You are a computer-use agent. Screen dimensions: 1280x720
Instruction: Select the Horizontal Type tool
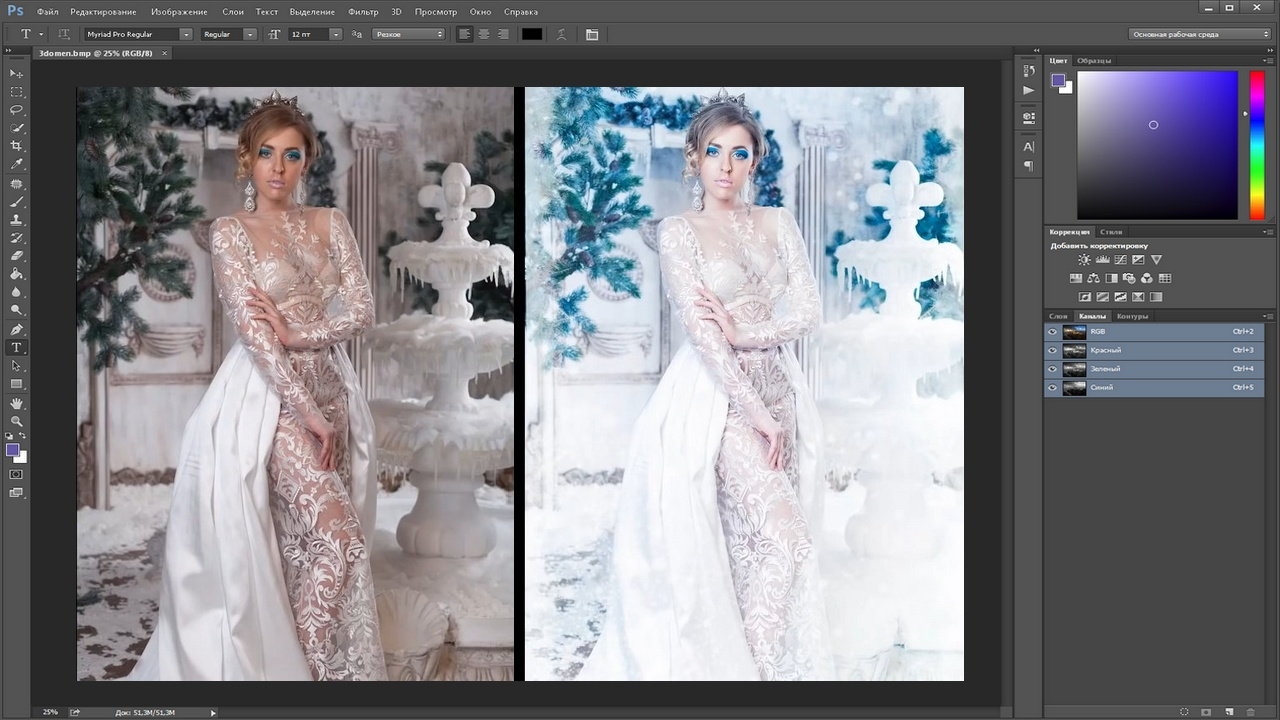pyautogui.click(x=16, y=347)
